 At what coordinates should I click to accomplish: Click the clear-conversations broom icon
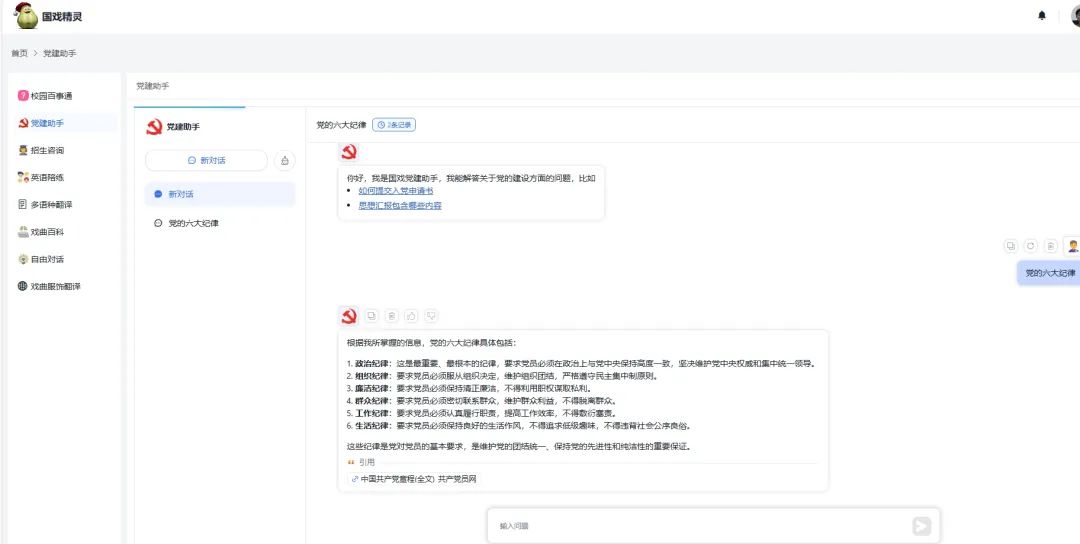pos(284,160)
